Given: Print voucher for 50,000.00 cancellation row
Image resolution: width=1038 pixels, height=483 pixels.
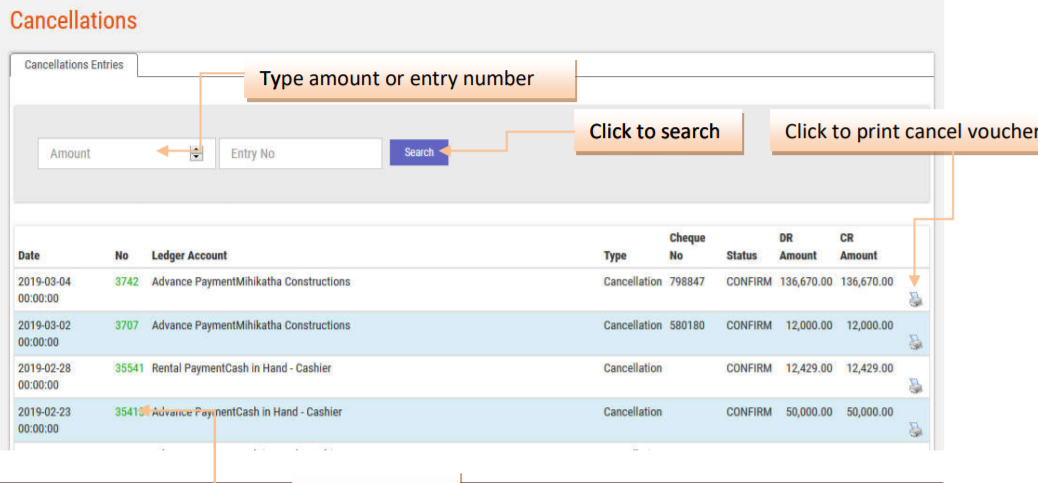Looking at the screenshot, I should click(x=915, y=430).
